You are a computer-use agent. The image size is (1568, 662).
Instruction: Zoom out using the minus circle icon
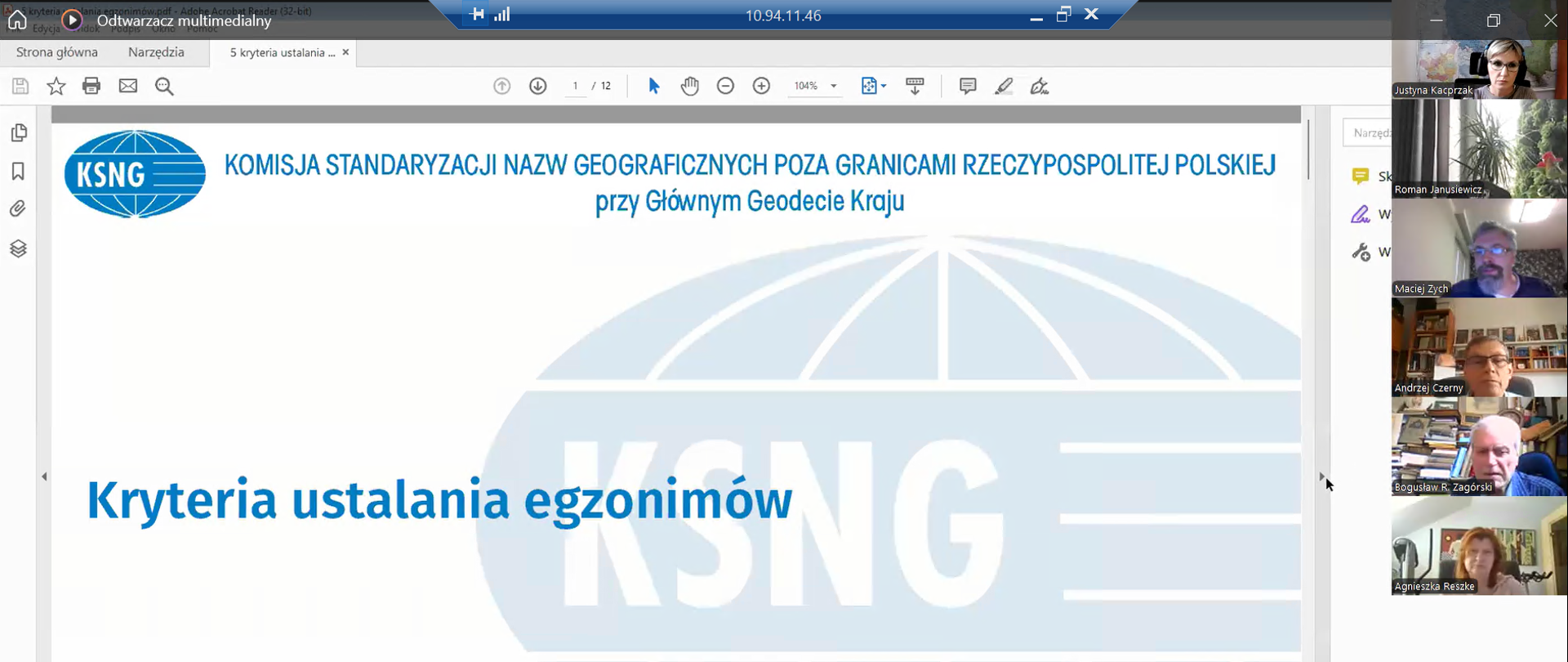tap(725, 86)
